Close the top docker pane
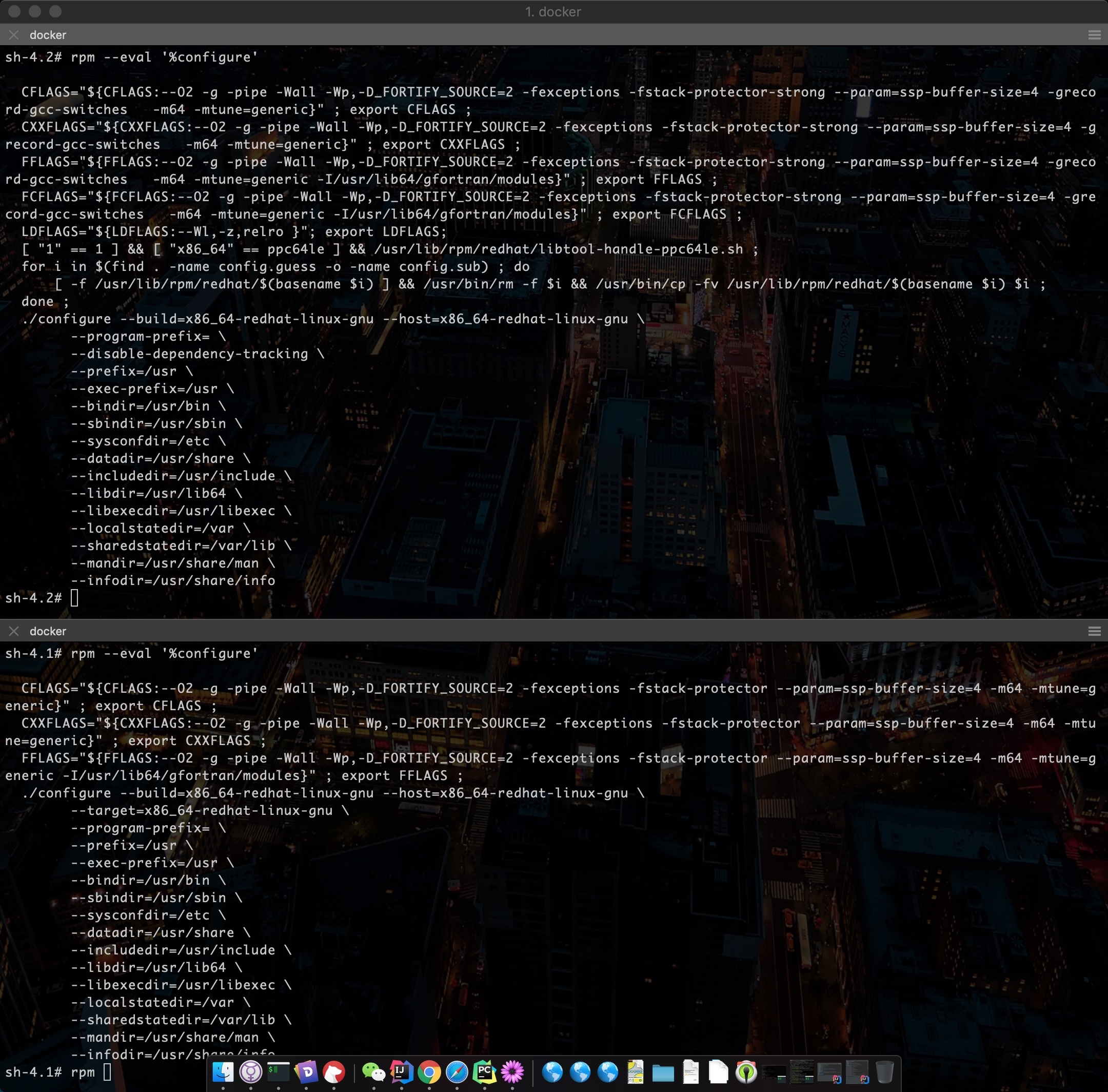 [x=14, y=35]
